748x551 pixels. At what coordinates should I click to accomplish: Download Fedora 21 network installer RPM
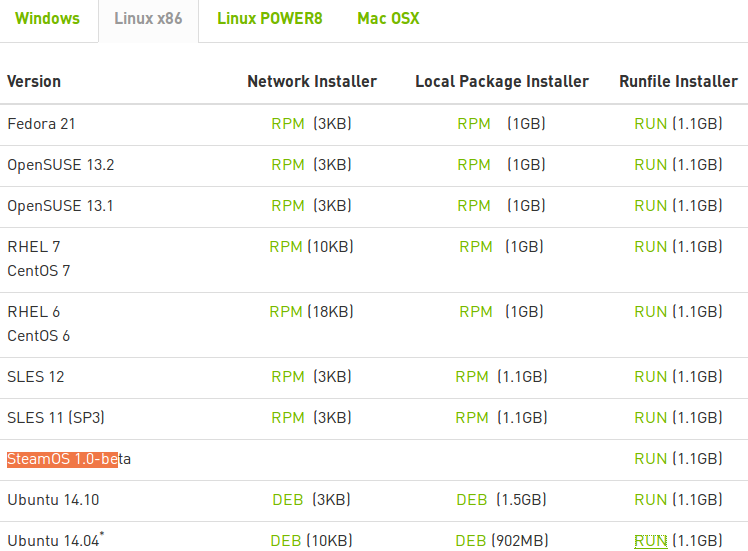[288, 124]
